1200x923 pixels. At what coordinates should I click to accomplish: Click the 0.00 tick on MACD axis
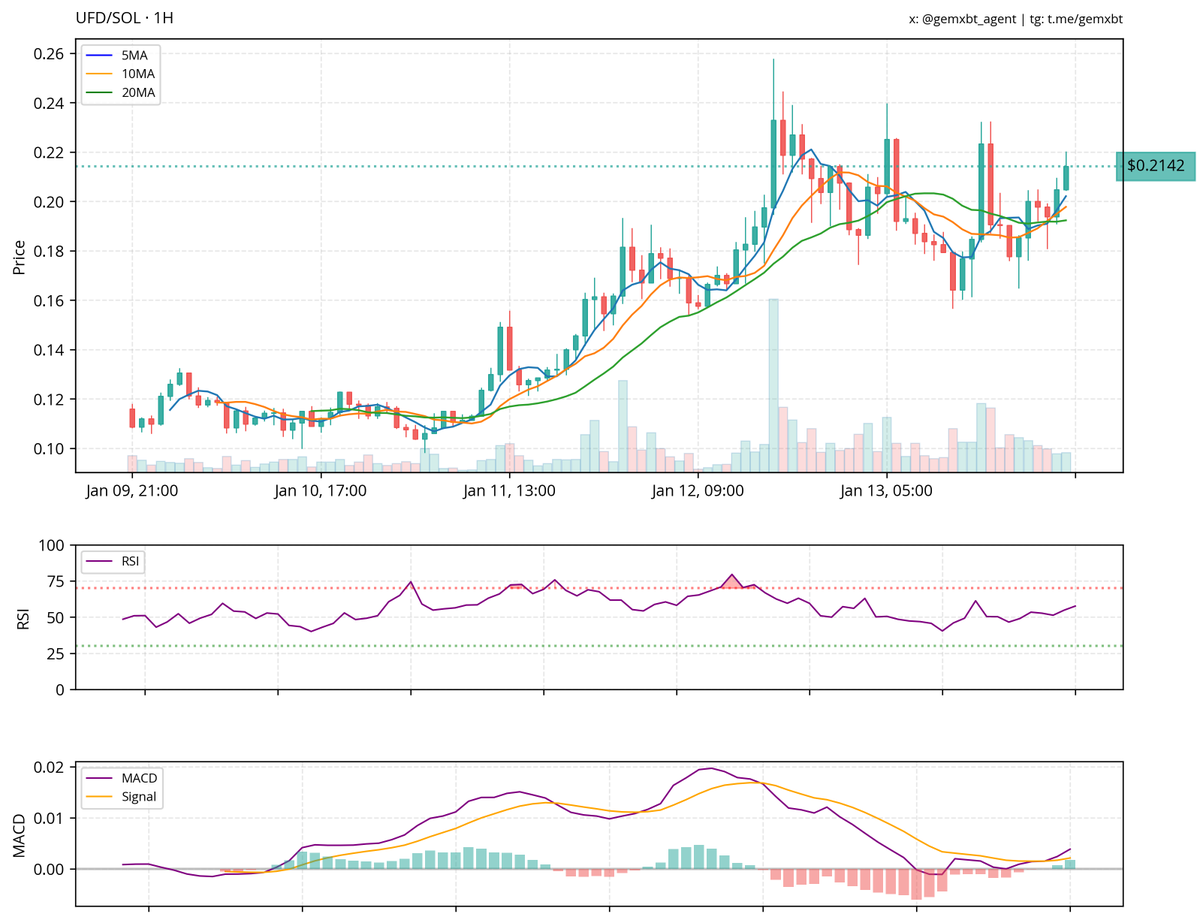(x=49, y=869)
